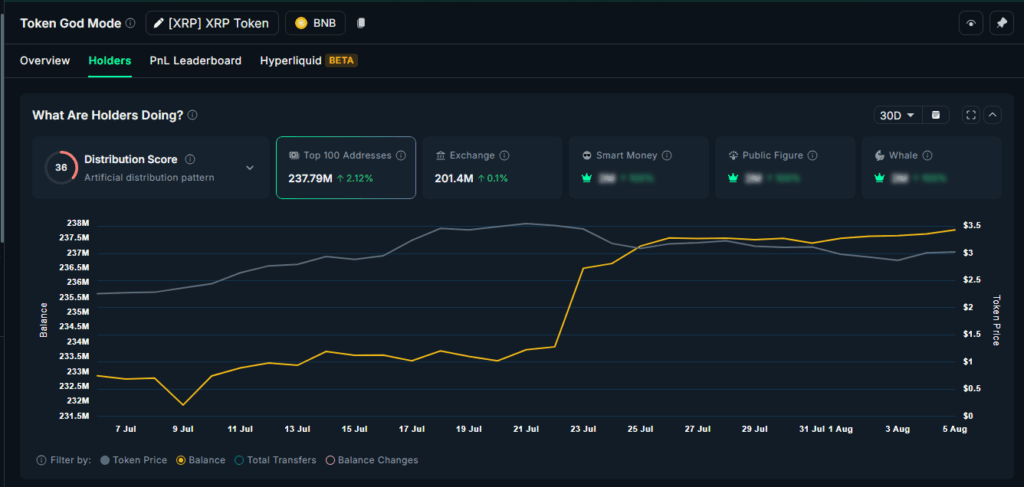Click the Filter by info icon
1024x487 pixels.
41,460
